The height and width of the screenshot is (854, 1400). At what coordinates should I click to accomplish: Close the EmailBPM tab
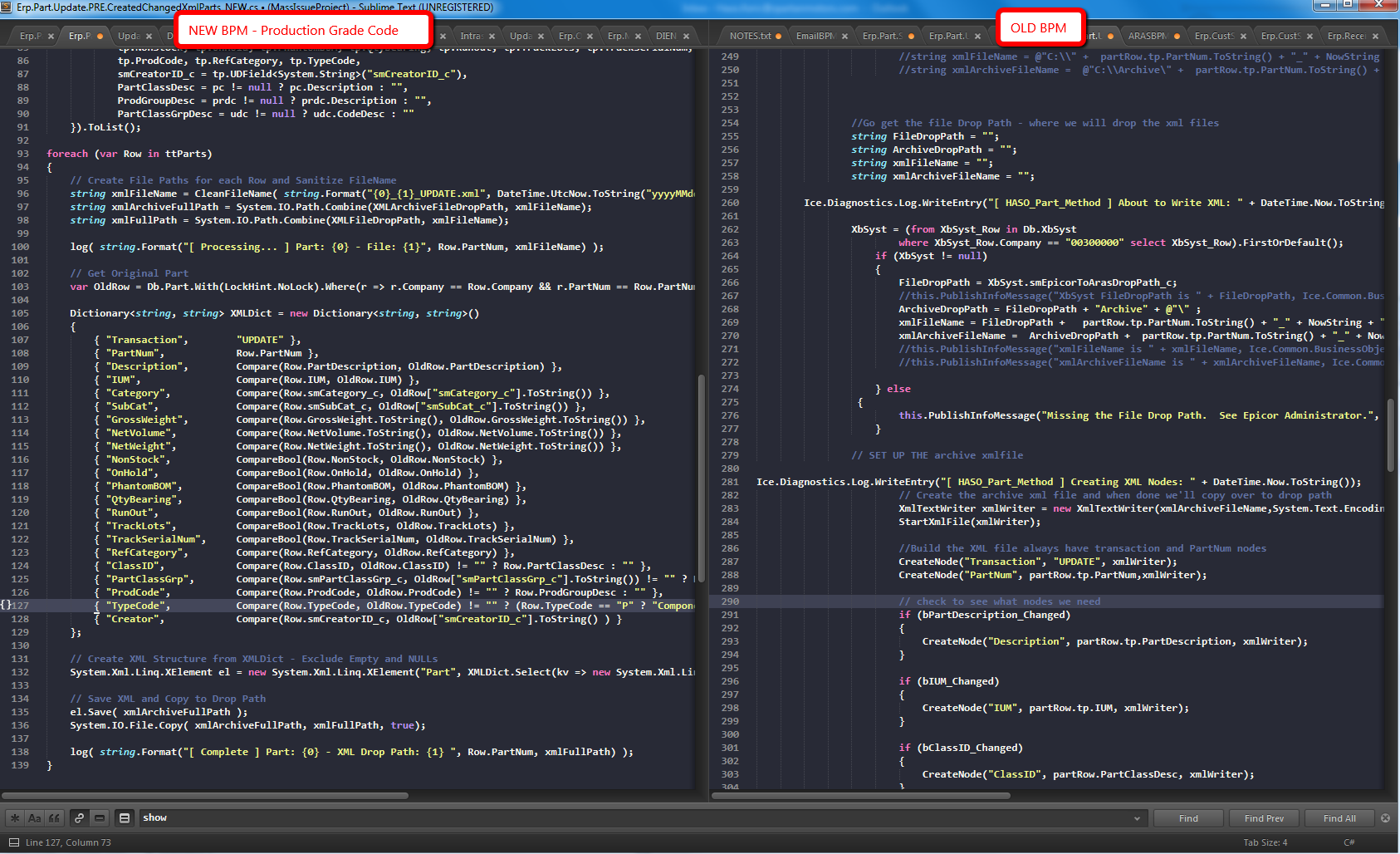point(844,37)
